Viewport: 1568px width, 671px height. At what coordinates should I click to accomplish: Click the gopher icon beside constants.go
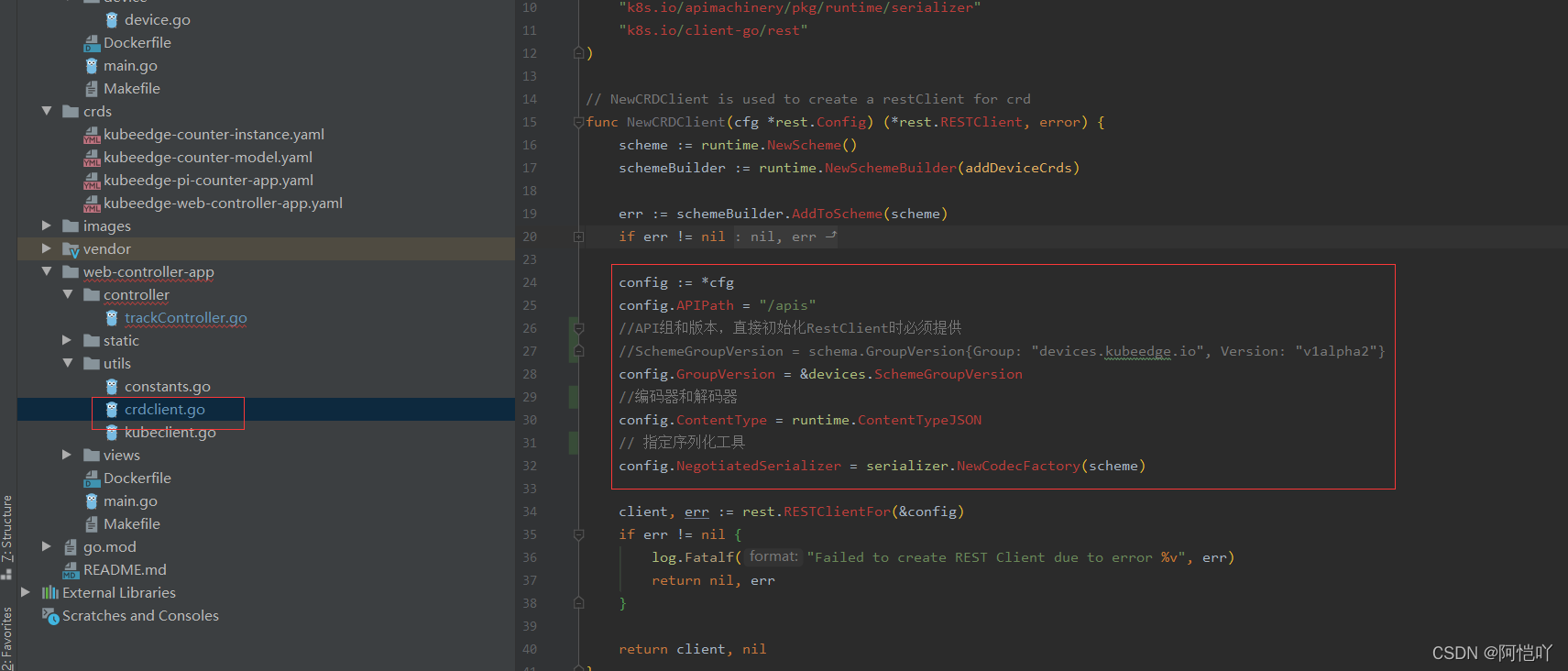(112, 387)
